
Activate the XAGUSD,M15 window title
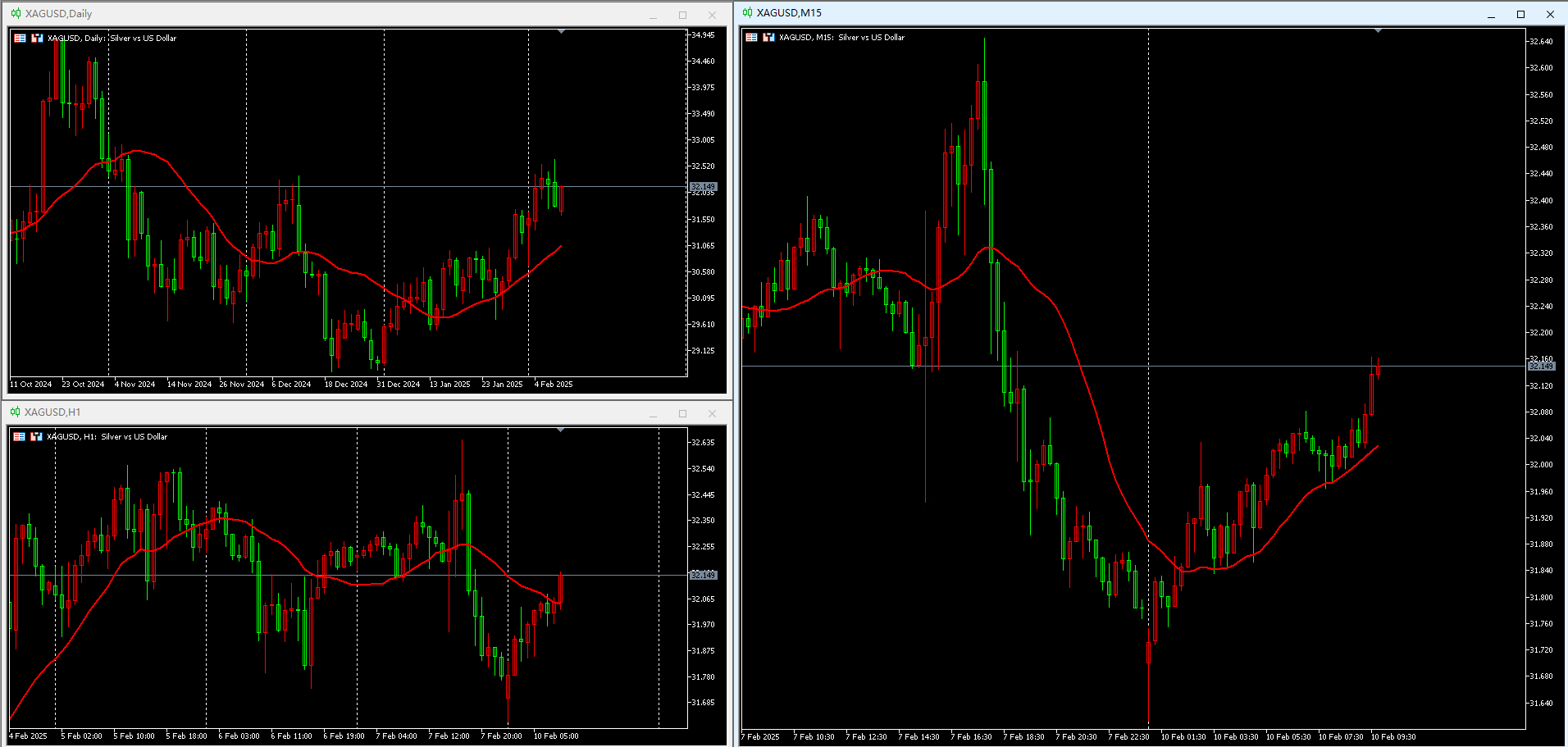789,12
